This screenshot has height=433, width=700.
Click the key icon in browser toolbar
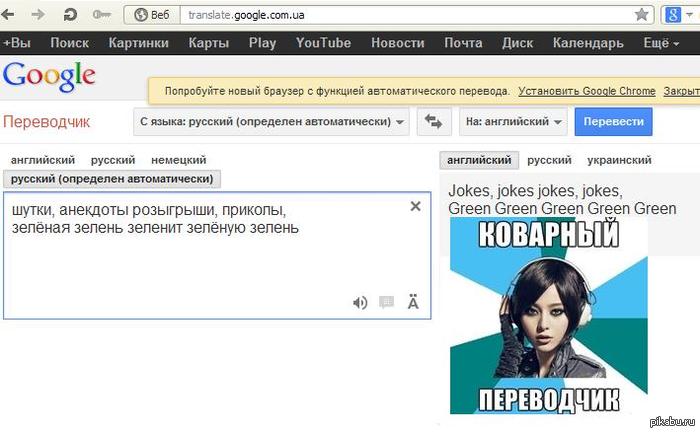pos(101,15)
